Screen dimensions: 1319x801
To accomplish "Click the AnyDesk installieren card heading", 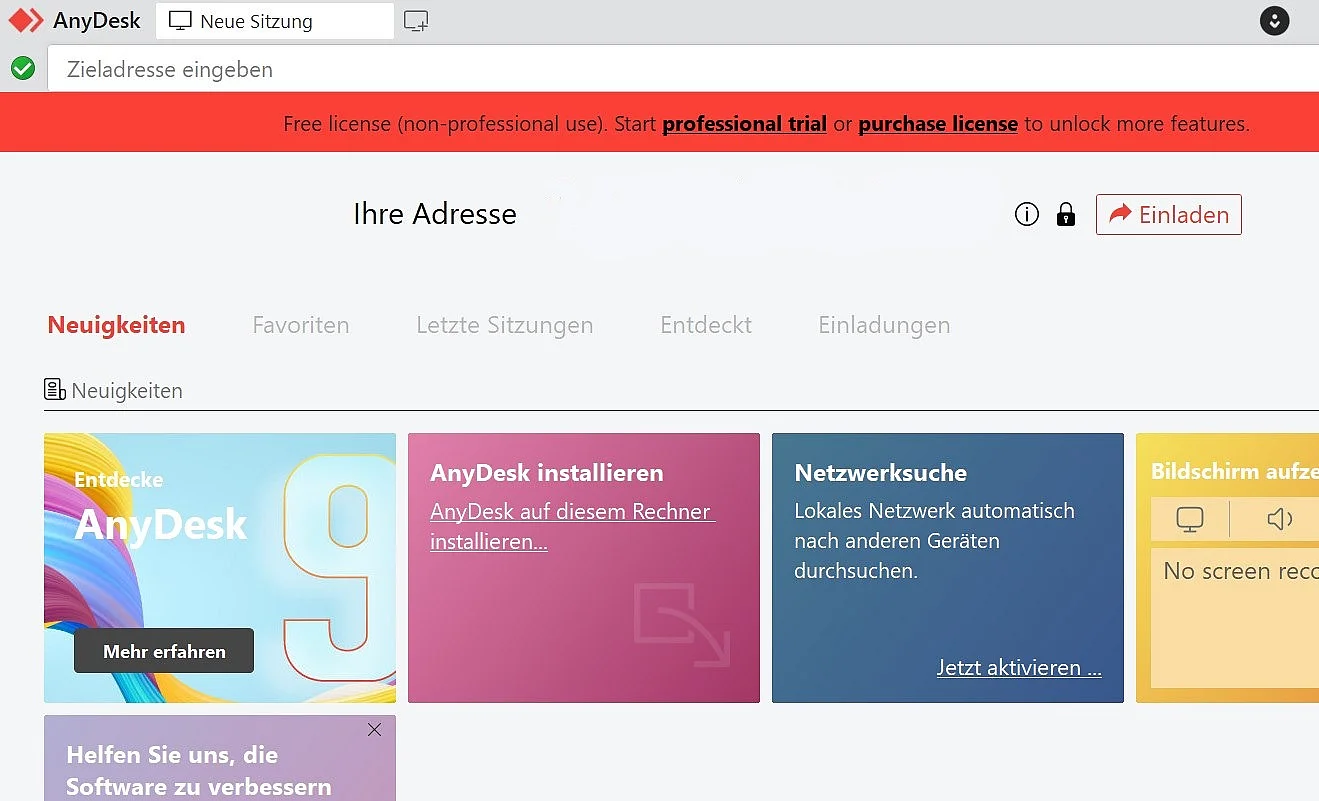I will click(x=547, y=473).
